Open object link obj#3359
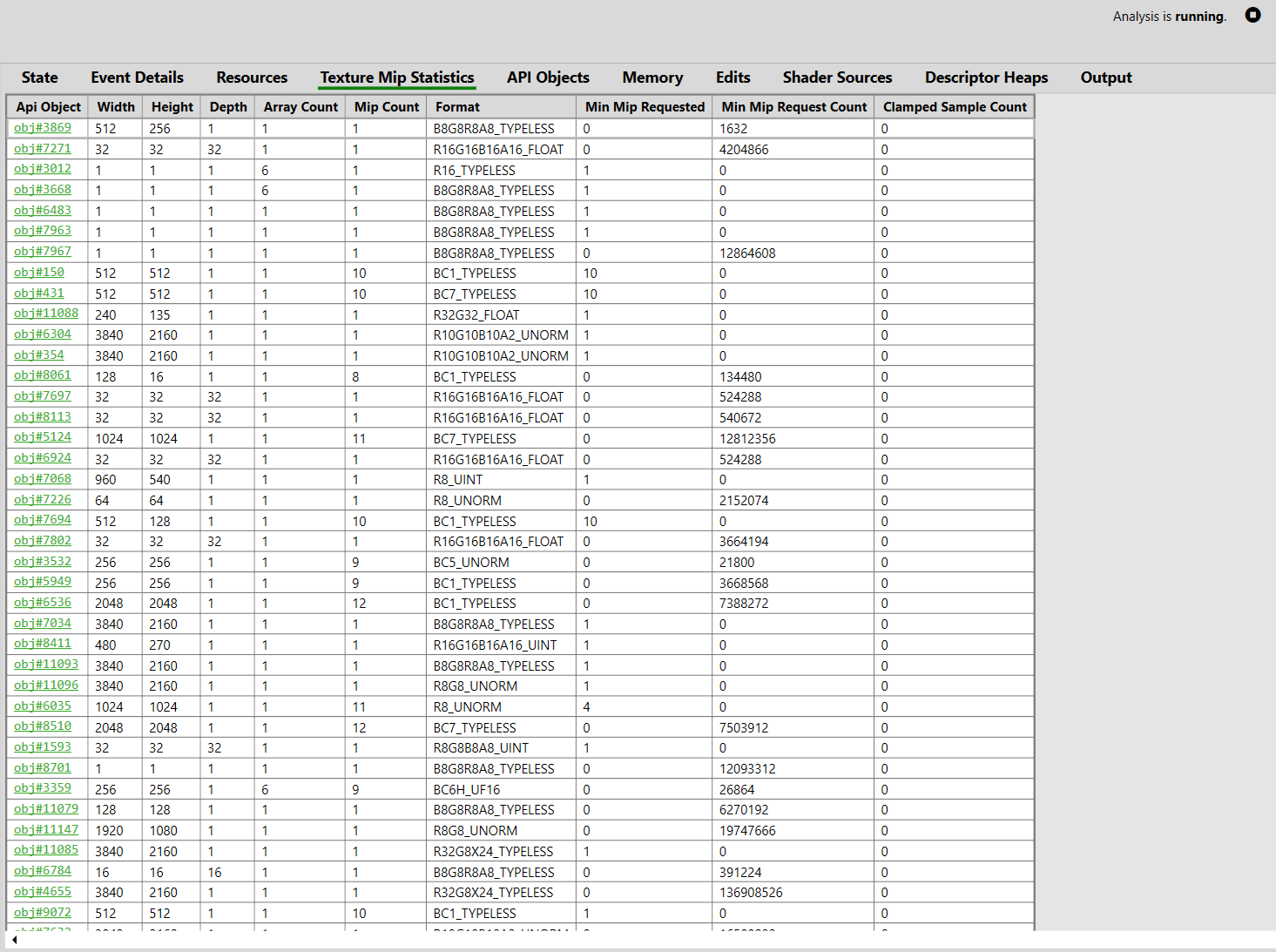 click(x=43, y=788)
